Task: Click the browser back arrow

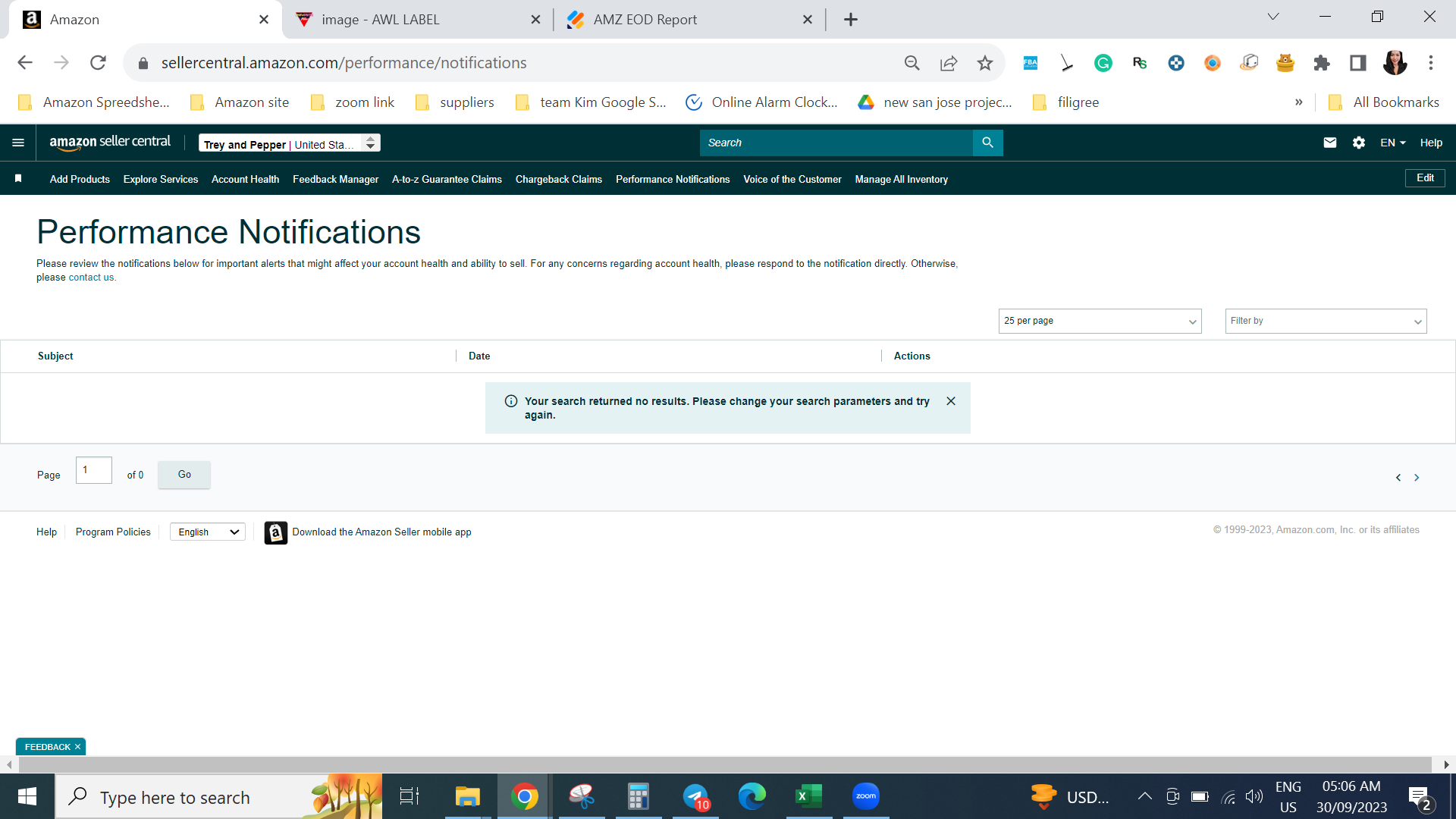Action: pyautogui.click(x=25, y=63)
